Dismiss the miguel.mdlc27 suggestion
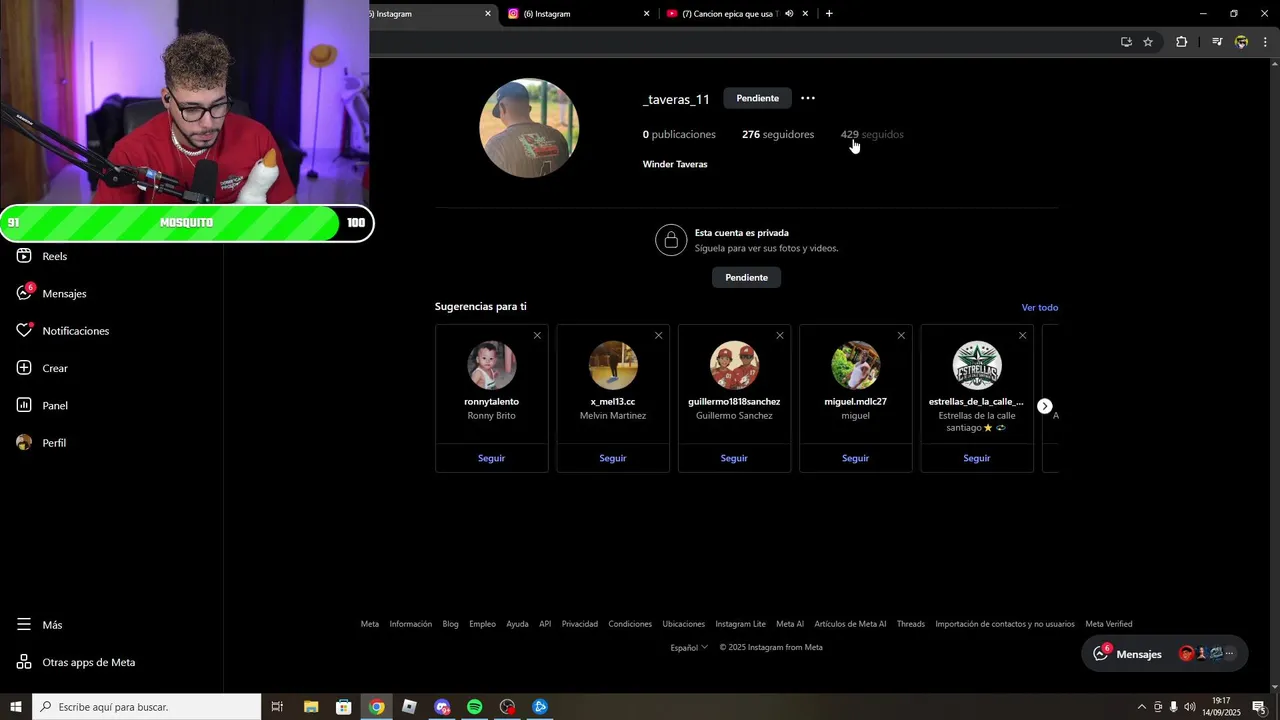The width and height of the screenshot is (1280, 720). [901, 336]
